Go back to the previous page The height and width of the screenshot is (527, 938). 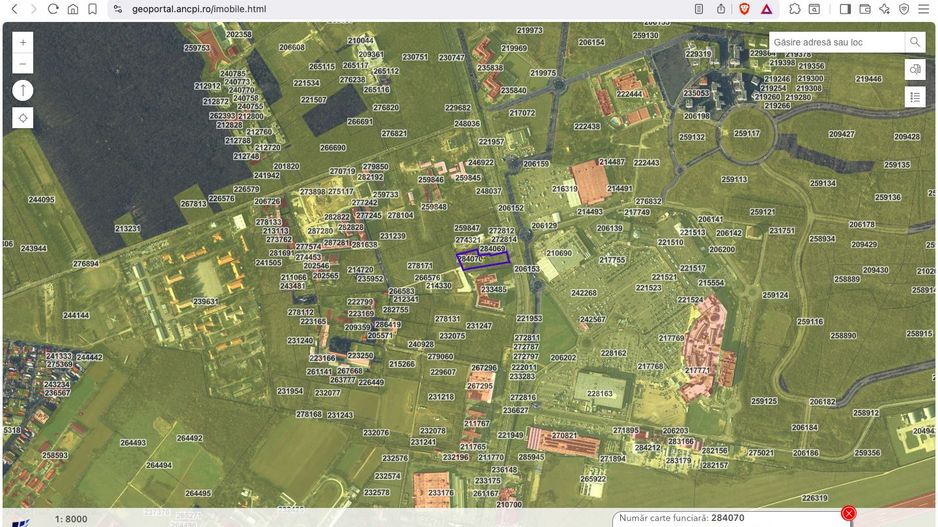pyautogui.click(x=14, y=9)
